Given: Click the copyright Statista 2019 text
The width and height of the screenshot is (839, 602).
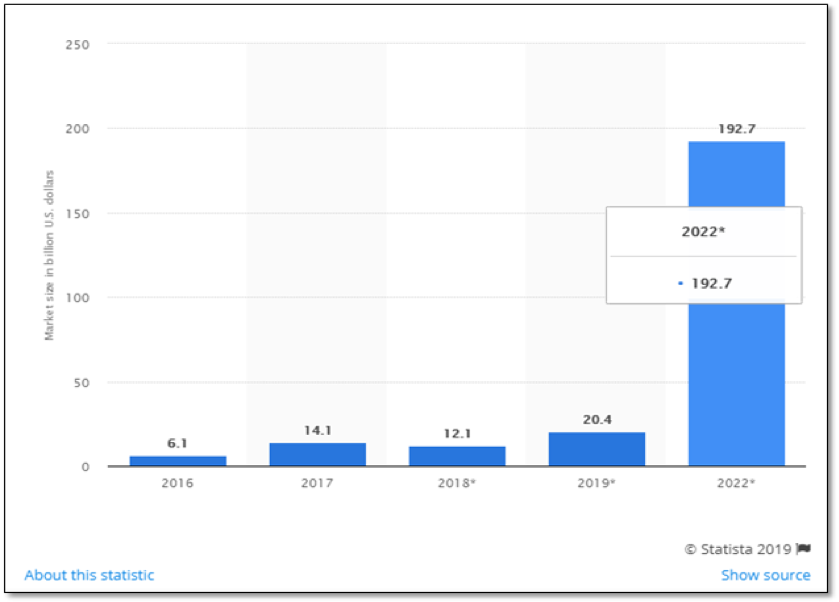Looking at the screenshot, I should 738,548.
